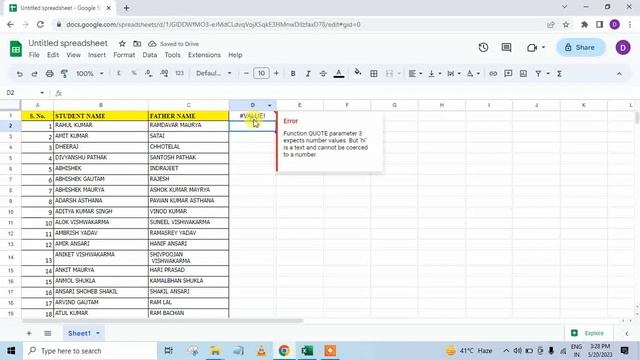Open the Format menu

[124, 55]
